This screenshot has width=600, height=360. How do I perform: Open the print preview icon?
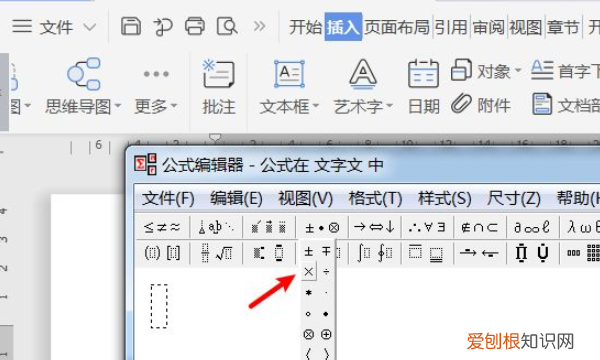(x=227, y=27)
